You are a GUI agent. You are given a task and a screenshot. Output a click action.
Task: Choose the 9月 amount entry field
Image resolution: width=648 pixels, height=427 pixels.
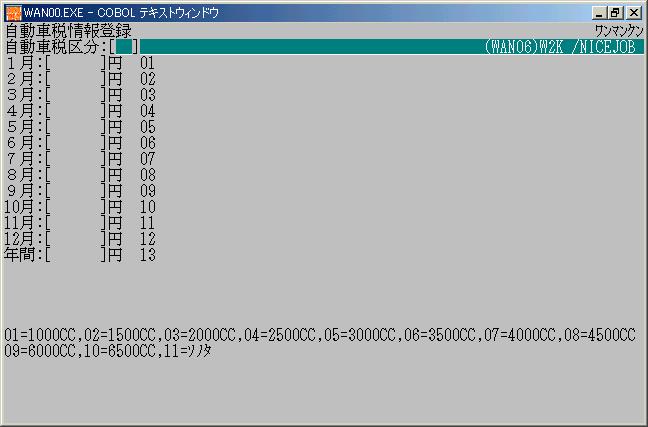[x=76, y=191]
